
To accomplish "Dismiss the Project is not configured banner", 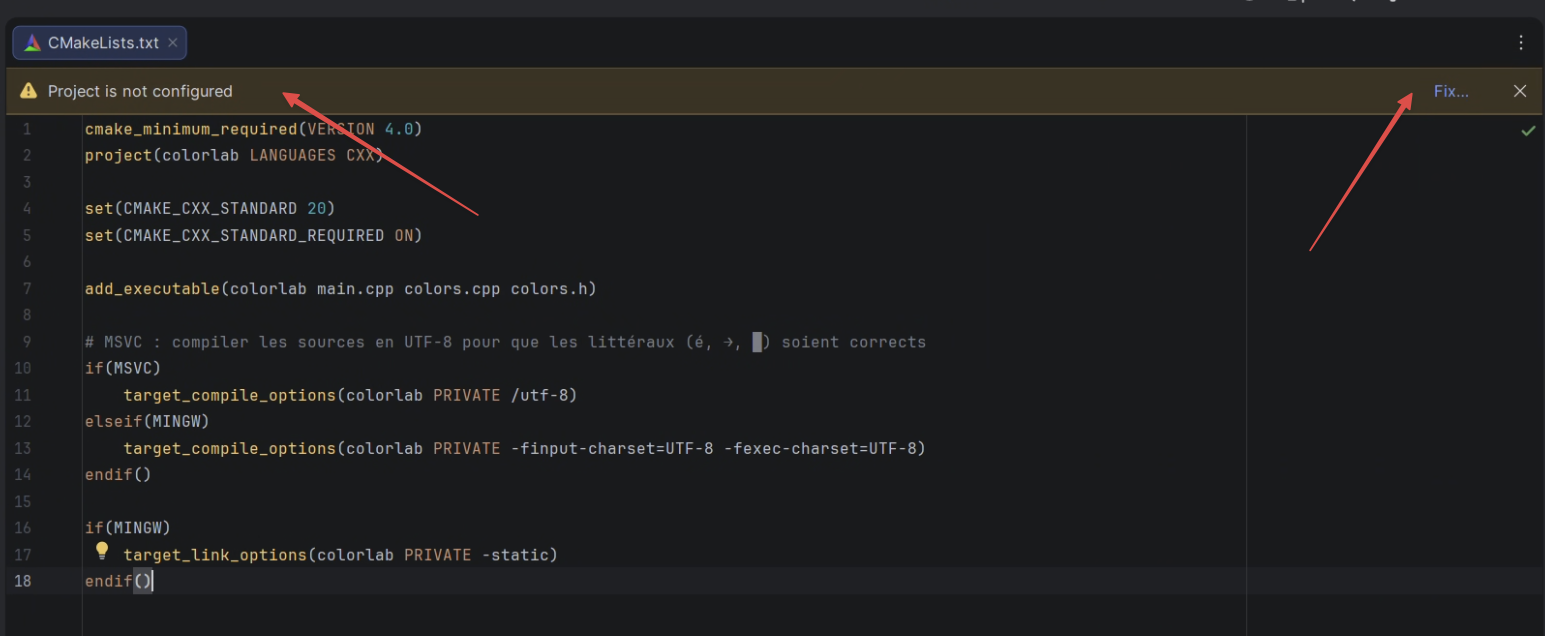I will (x=1520, y=91).
